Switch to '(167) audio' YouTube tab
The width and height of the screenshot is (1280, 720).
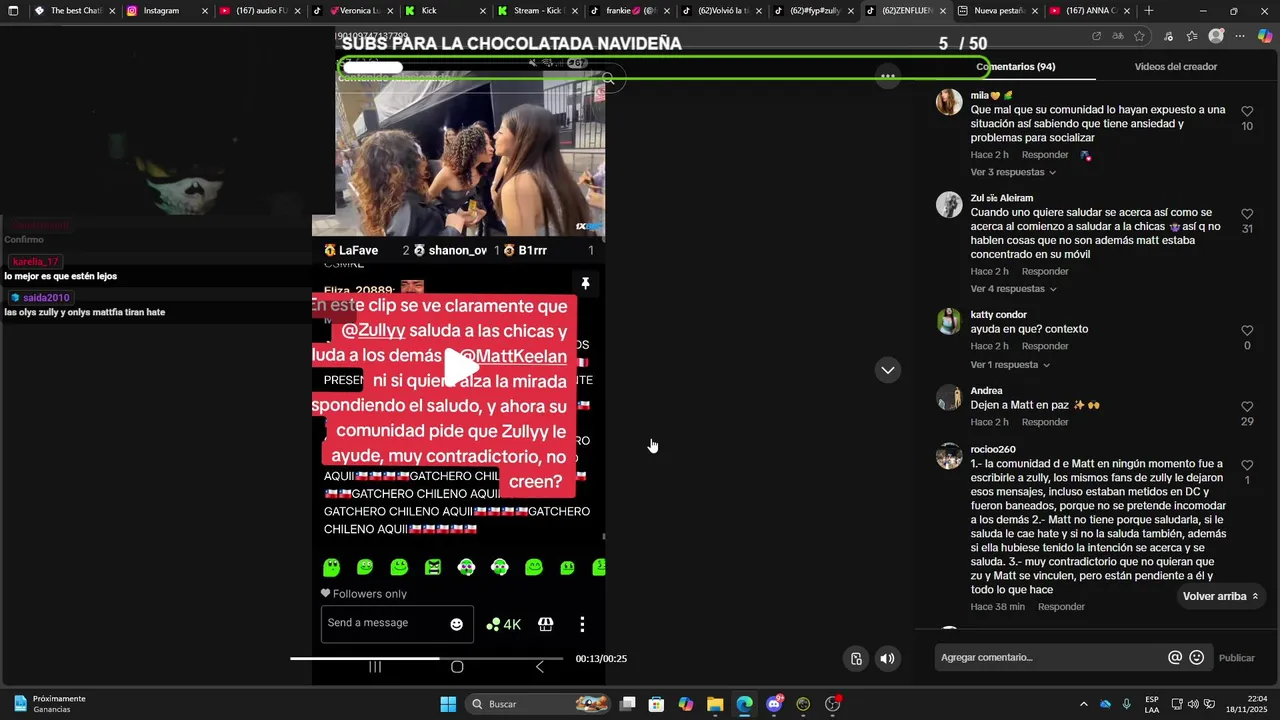(x=258, y=11)
